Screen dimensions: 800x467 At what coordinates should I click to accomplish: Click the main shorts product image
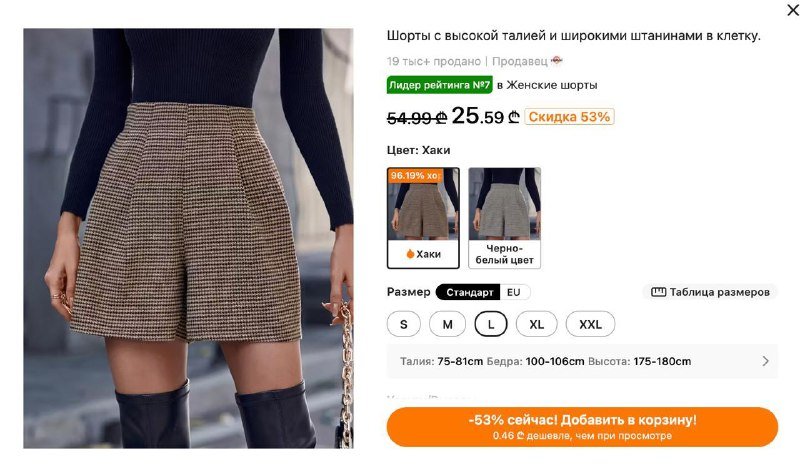[x=188, y=238]
